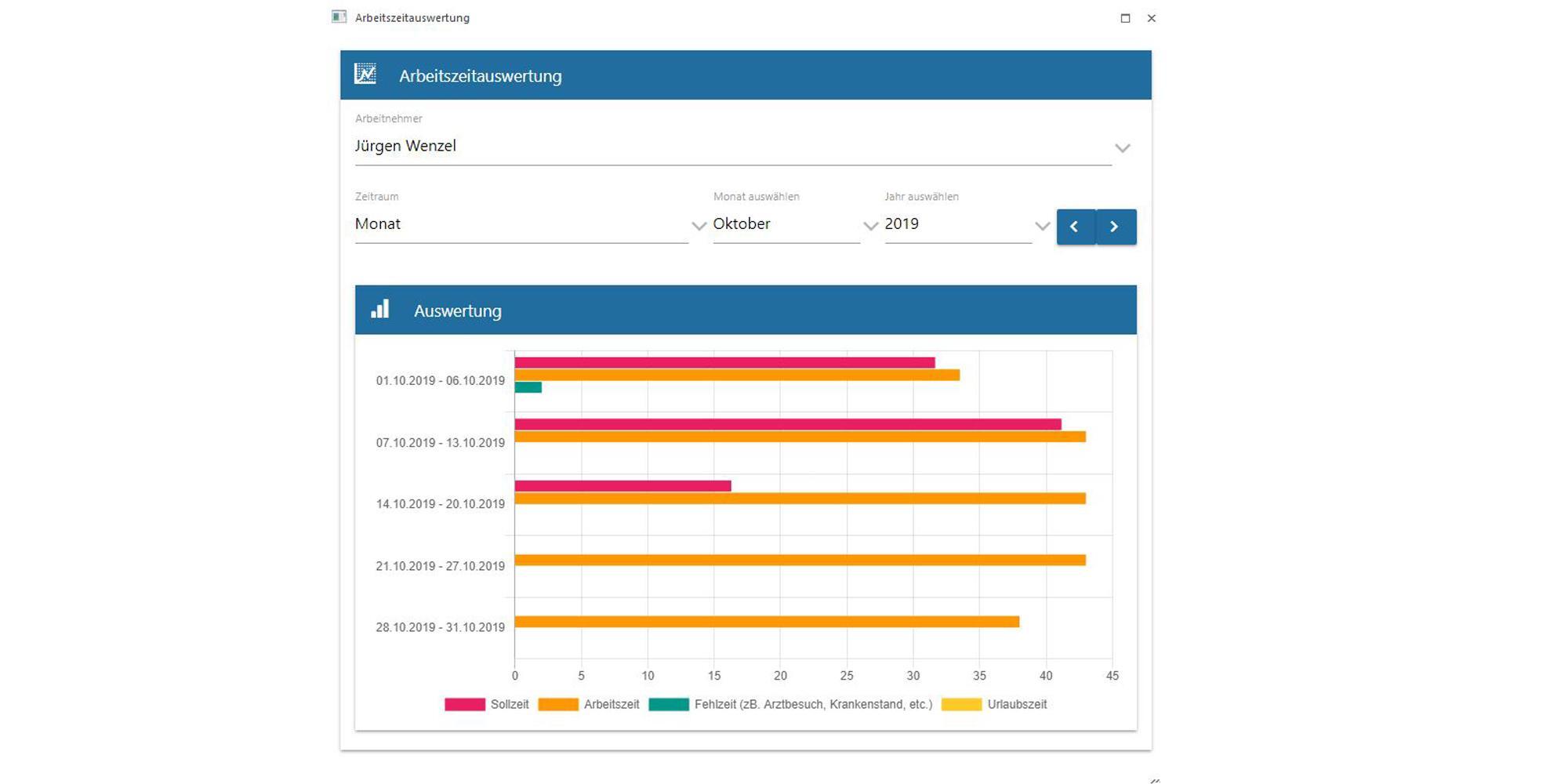Go to previous month with left arrow
This screenshot has height=784, width=1568.
[1076, 227]
